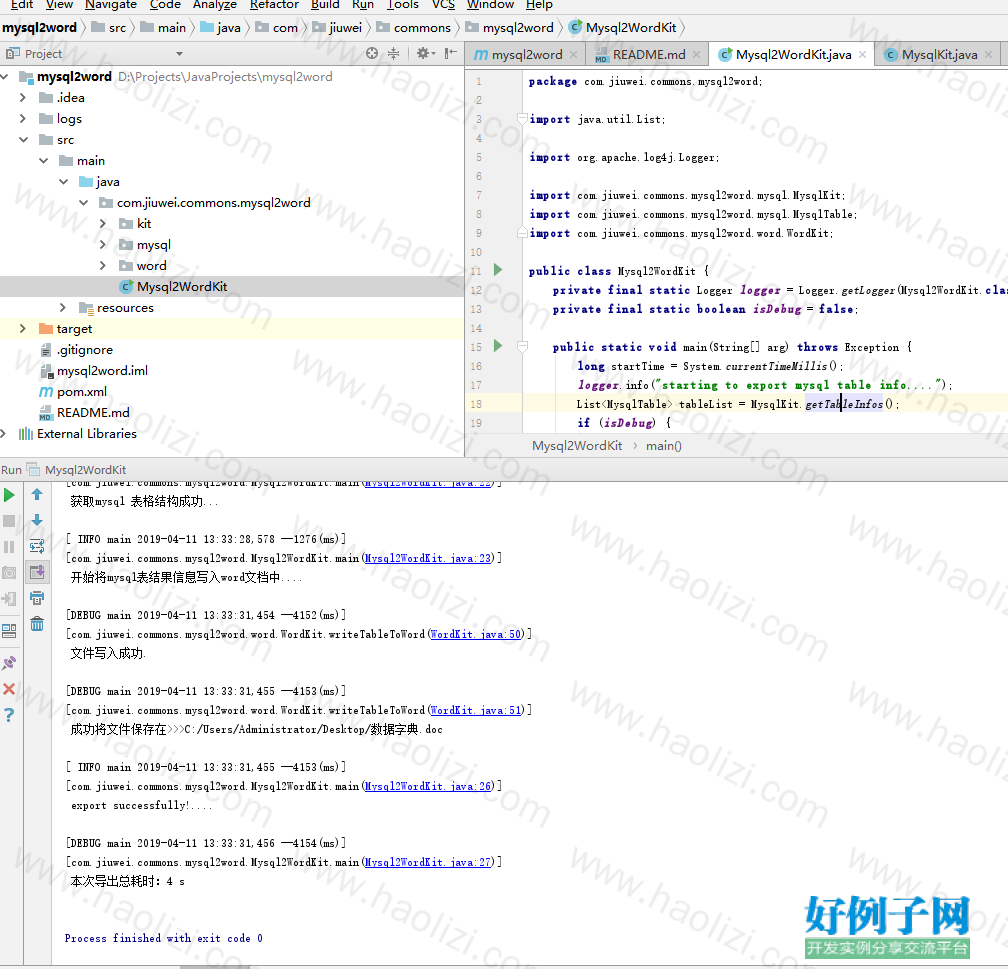Collapse all nodes using the Project panel toolbar icon
1008x969 pixels.
click(x=393, y=53)
